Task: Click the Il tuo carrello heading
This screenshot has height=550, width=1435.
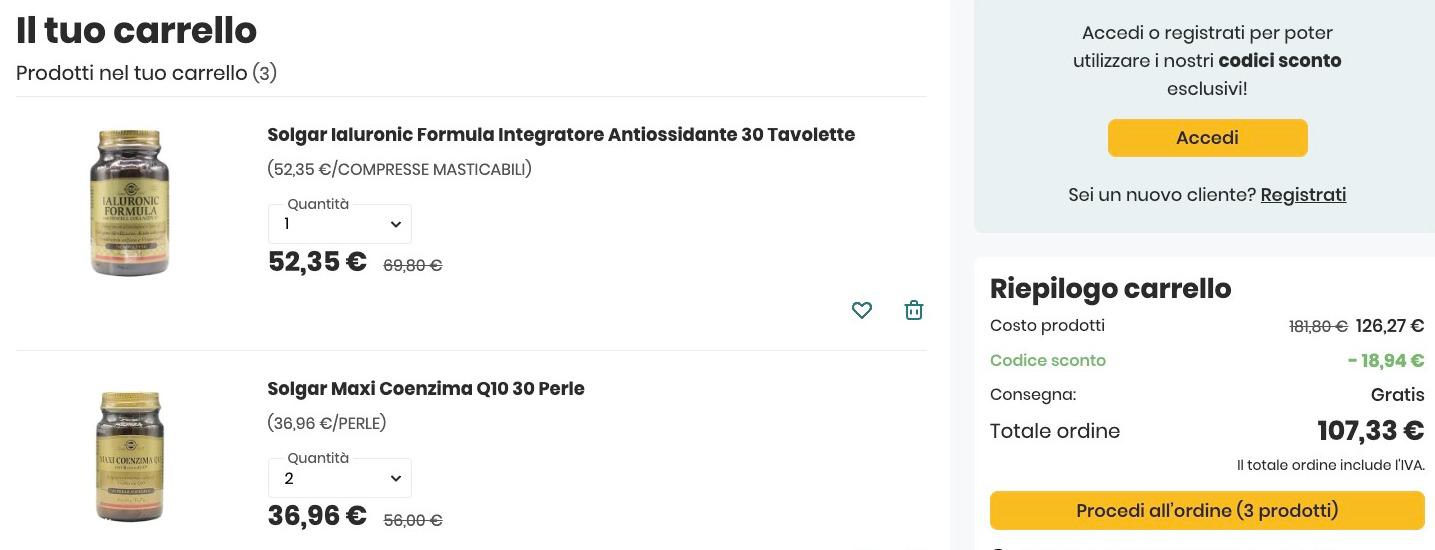Action: pos(137,31)
